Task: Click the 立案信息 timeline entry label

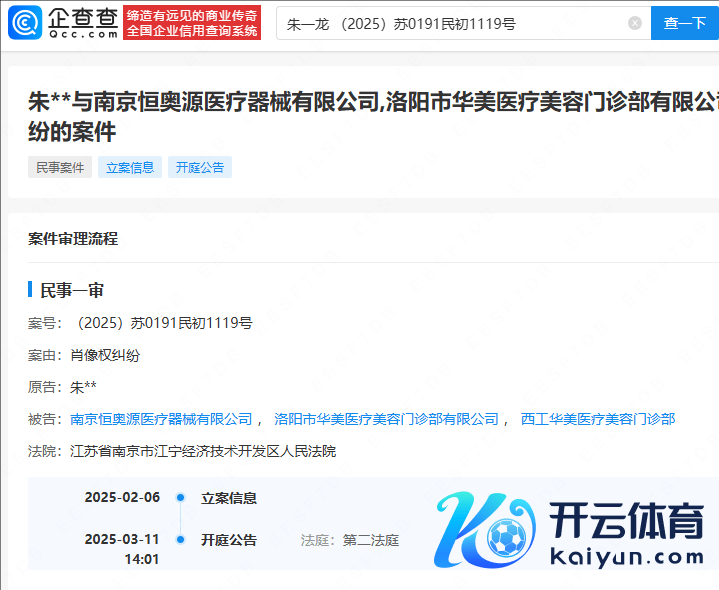Action: coord(229,498)
